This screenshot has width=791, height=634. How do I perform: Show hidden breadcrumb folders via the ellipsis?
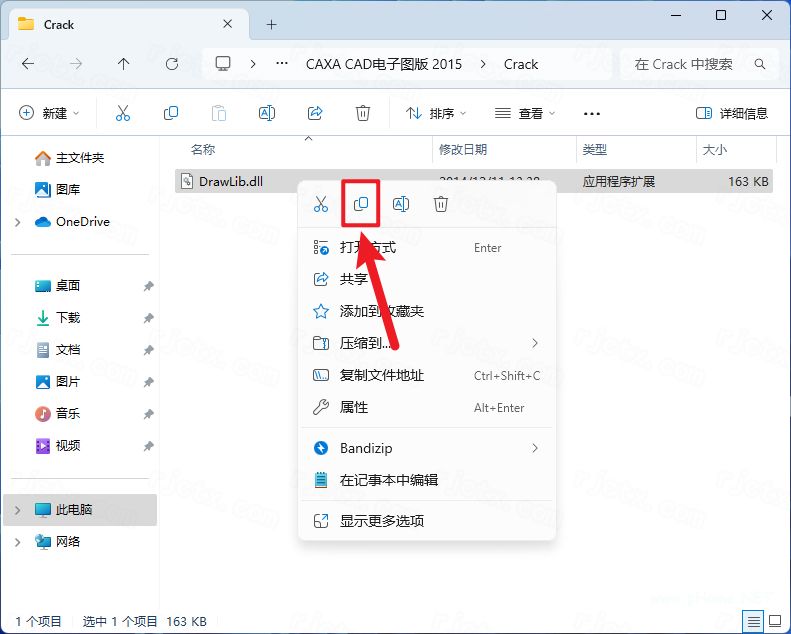pyautogui.click(x=282, y=64)
